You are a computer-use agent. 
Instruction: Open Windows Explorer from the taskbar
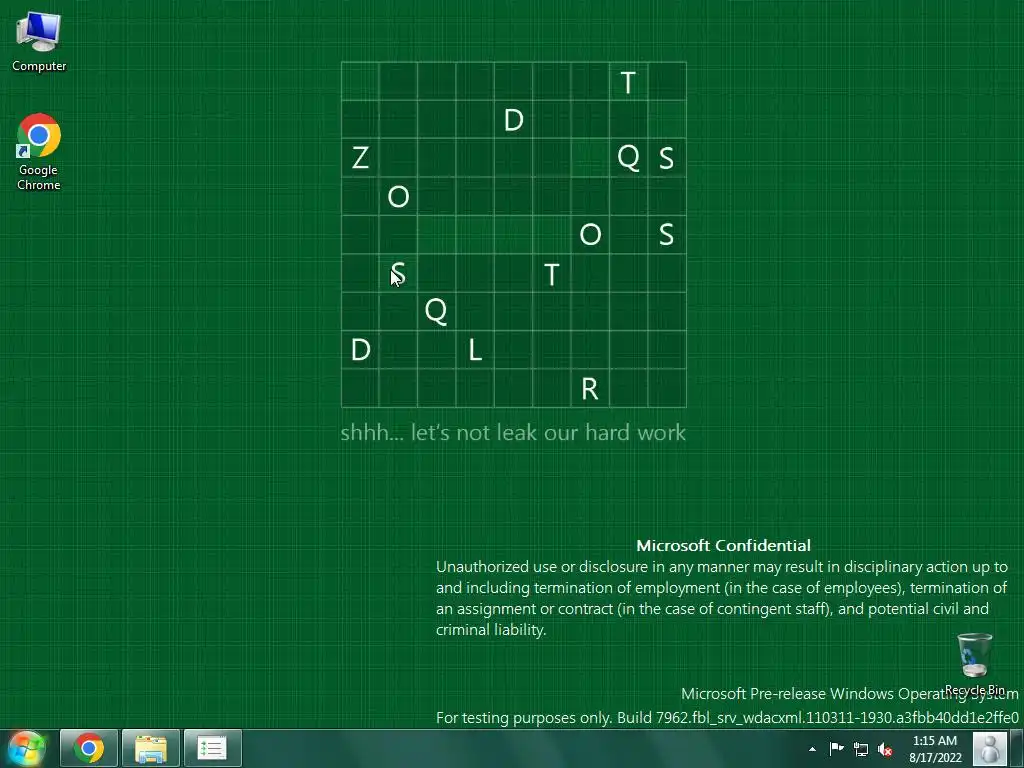click(x=151, y=748)
